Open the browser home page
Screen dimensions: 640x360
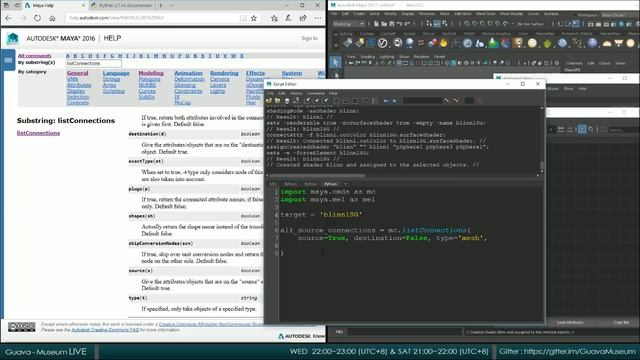click(52, 18)
